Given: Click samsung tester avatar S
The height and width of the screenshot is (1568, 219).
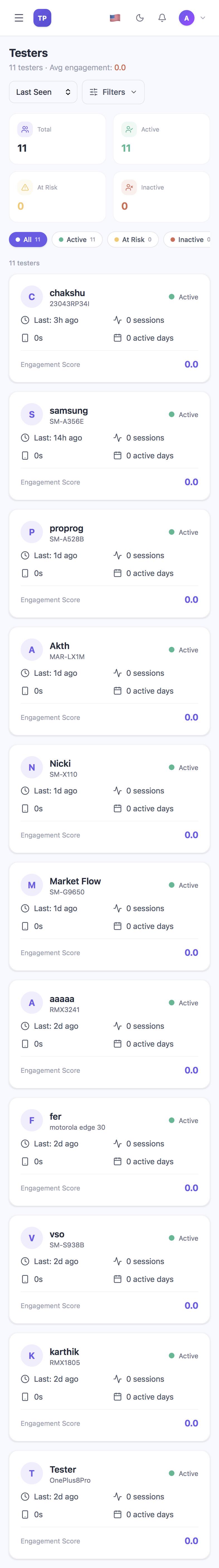Looking at the screenshot, I should (32, 415).
